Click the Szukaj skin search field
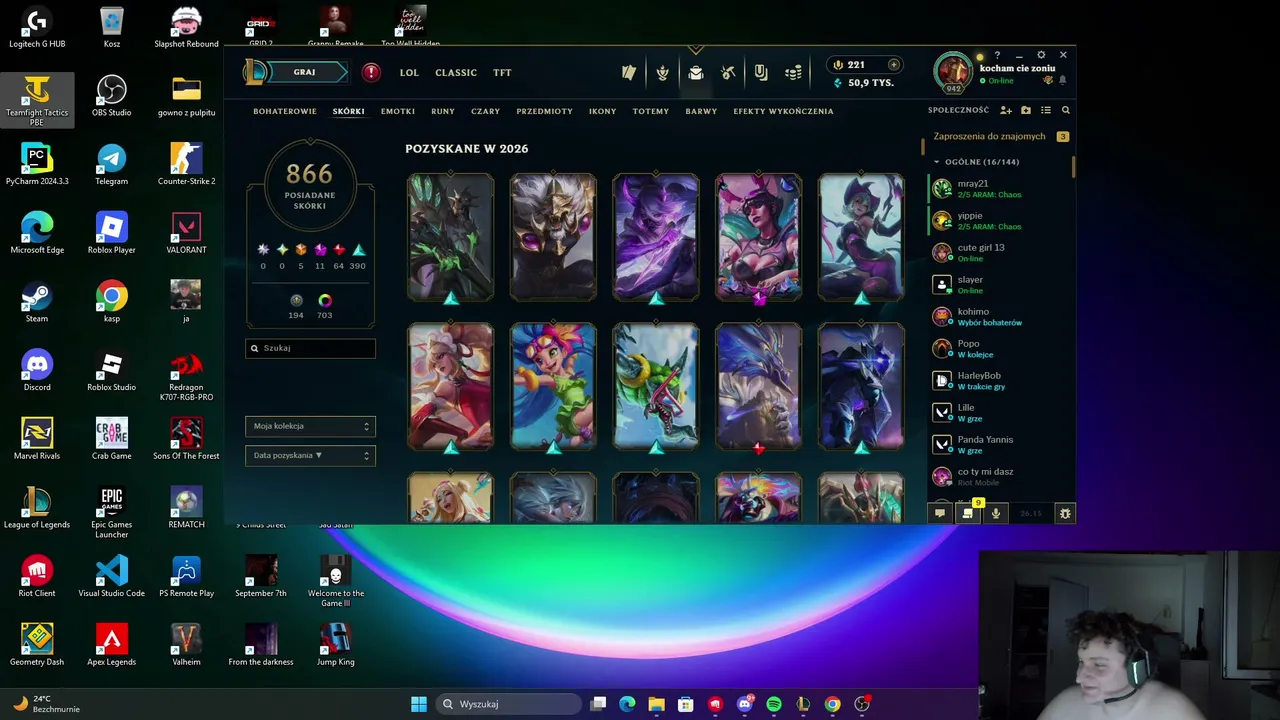The height and width of the screenshot is (720, 1280). [310, 348]
